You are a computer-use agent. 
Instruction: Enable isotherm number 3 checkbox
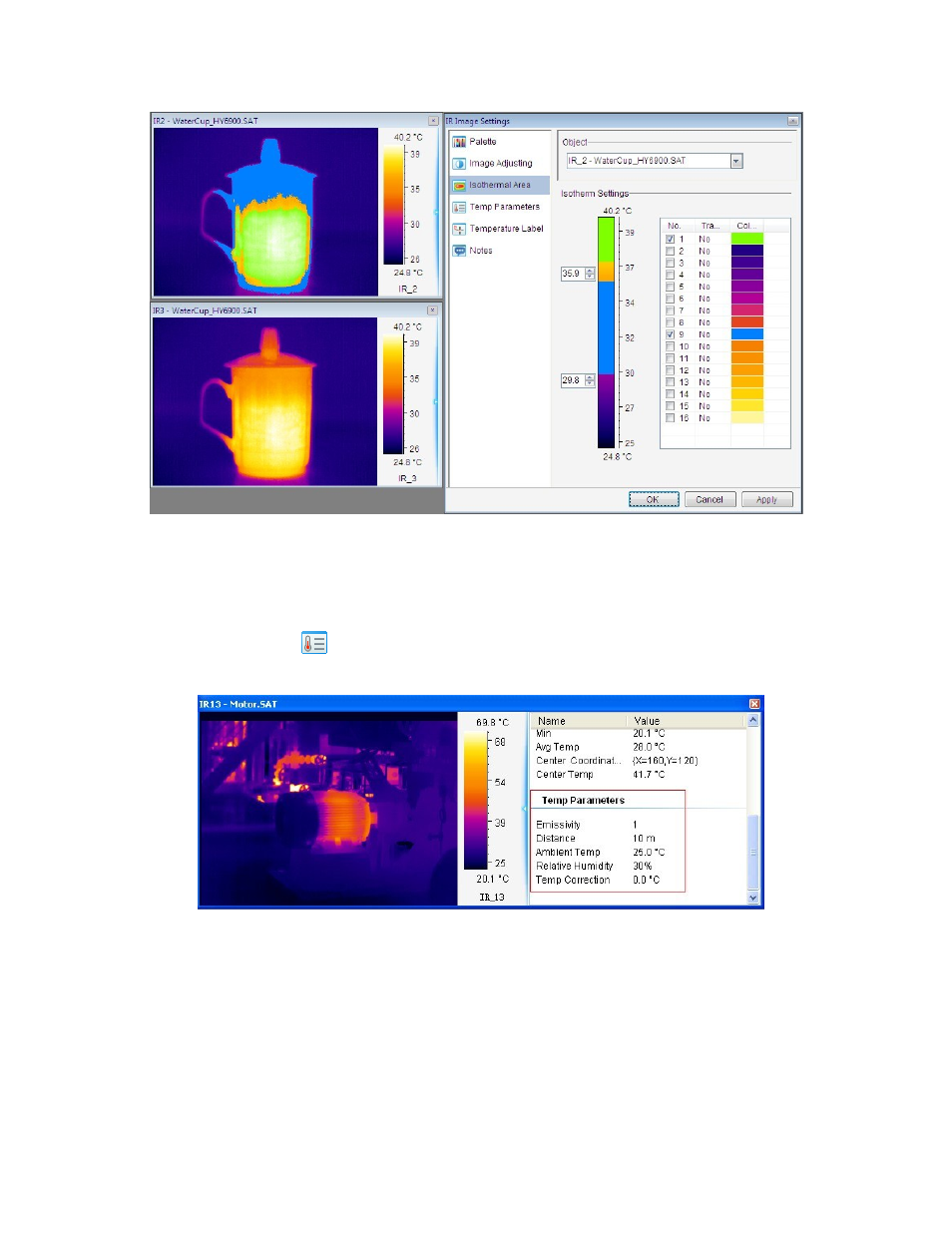[670, 264]
